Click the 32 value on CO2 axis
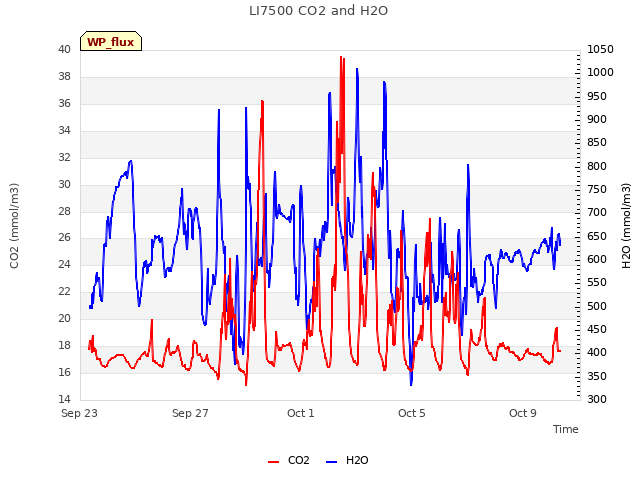The width and height of the screenshot is (640, 480). click(x=64, y=157)
